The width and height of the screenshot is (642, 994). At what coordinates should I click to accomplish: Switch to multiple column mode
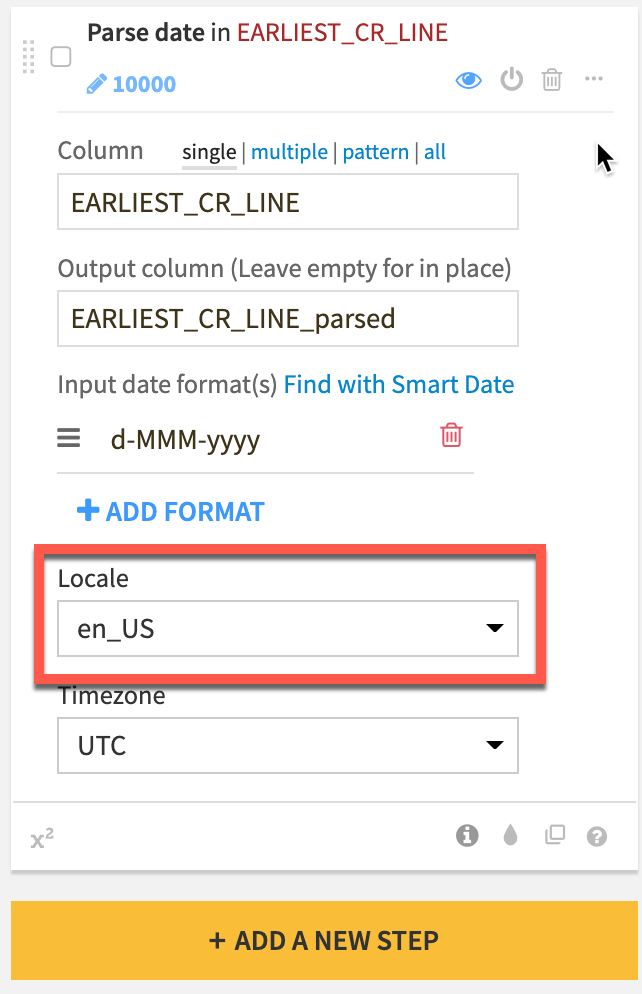pyautogui.click(x=289, y=152)
